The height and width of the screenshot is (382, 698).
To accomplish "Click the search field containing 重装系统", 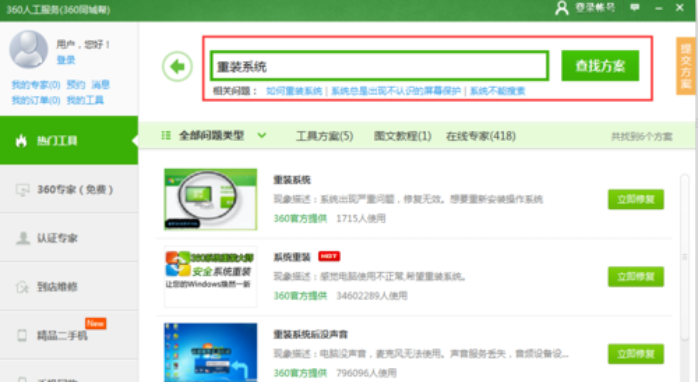I will (380, 66).
